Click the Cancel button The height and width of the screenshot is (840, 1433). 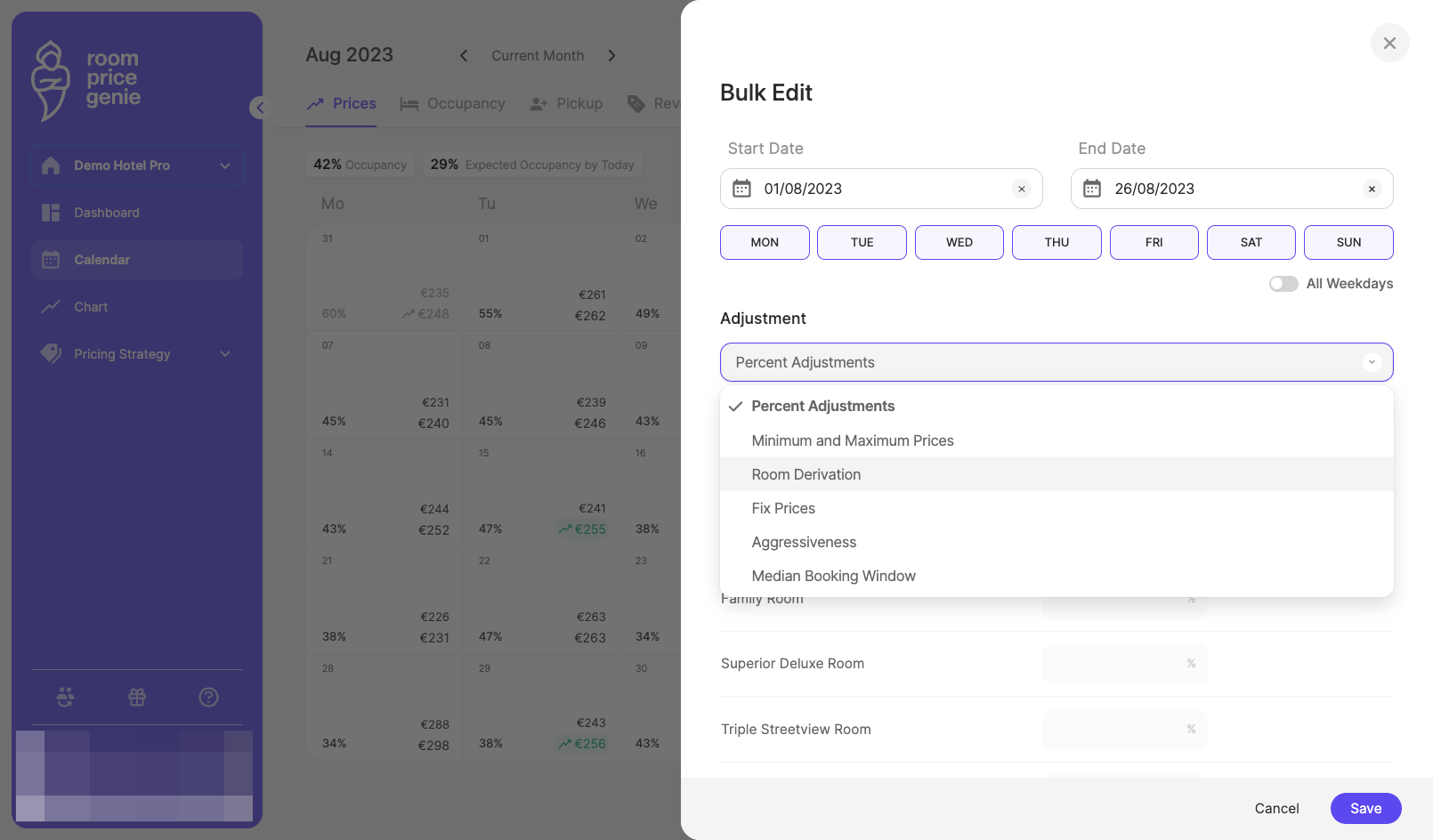(1276, 808)
